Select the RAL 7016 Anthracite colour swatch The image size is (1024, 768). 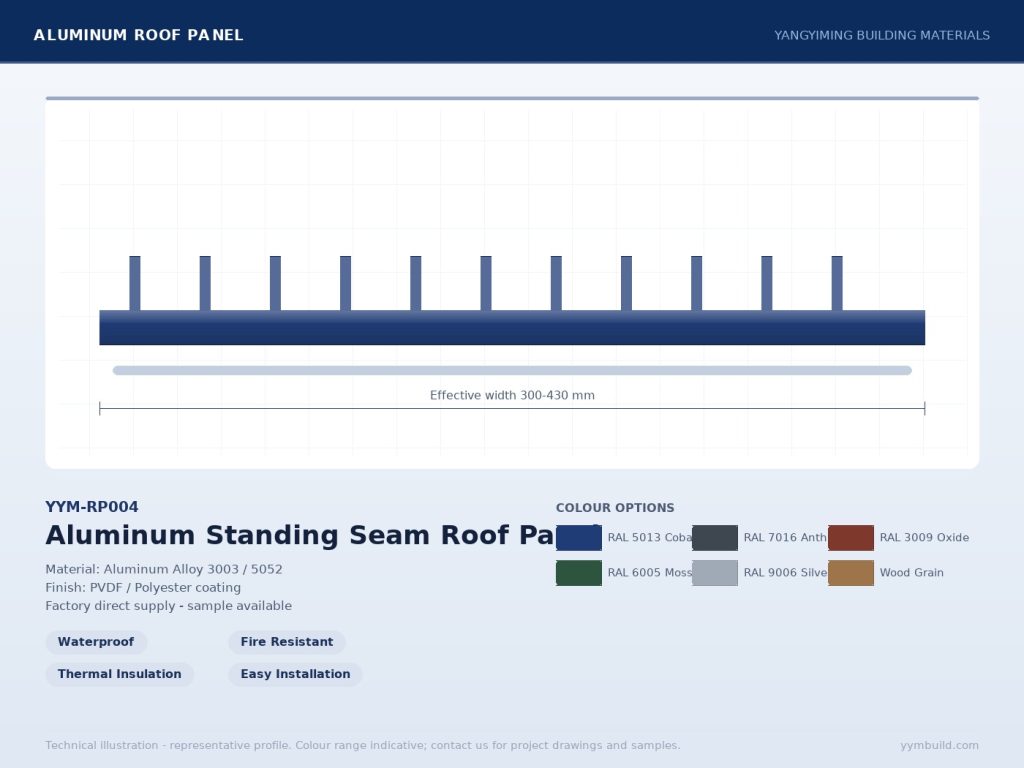tap(715, 537)
